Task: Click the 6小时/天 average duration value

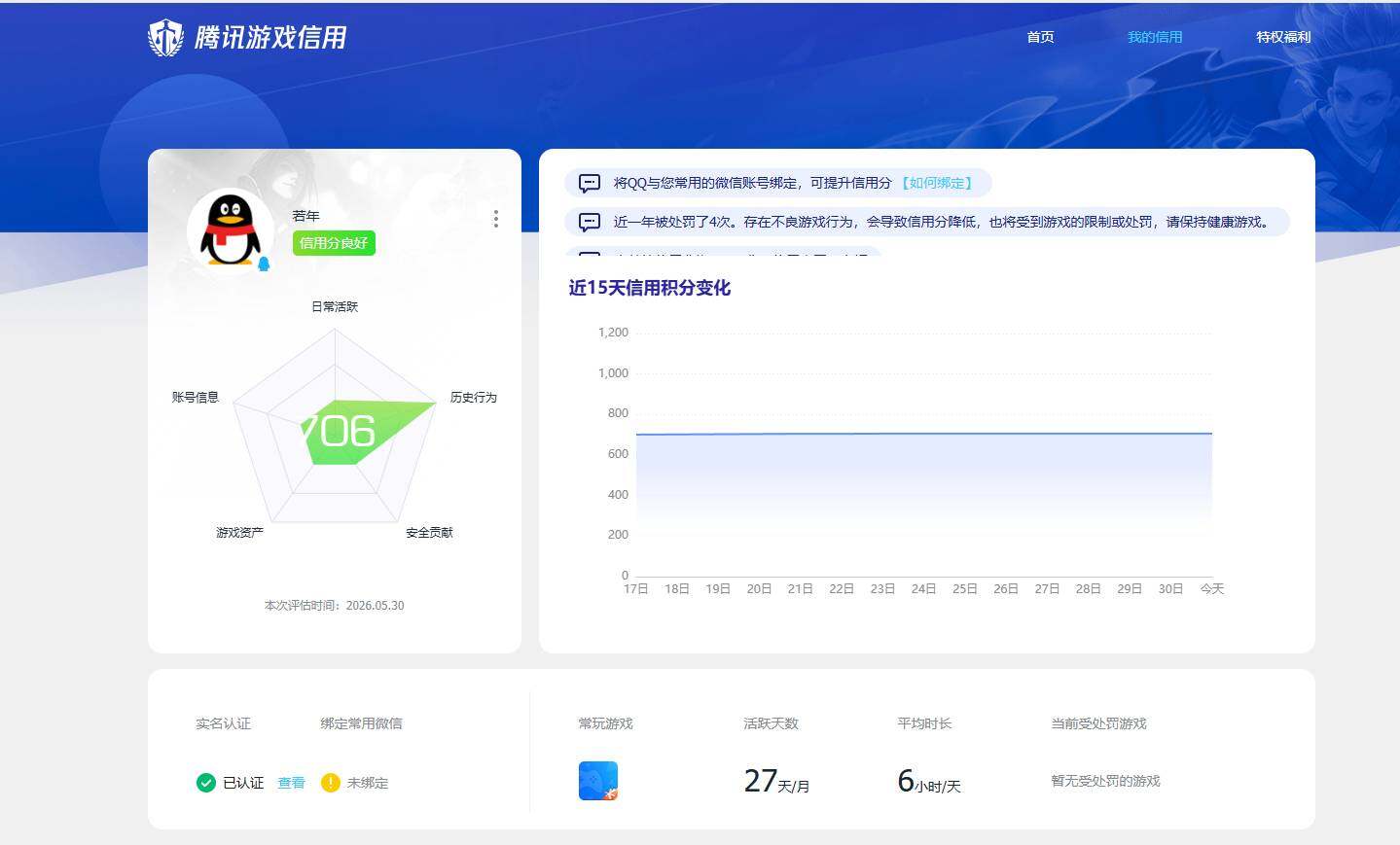Action: pyautogui.click(x=929, y=781)
